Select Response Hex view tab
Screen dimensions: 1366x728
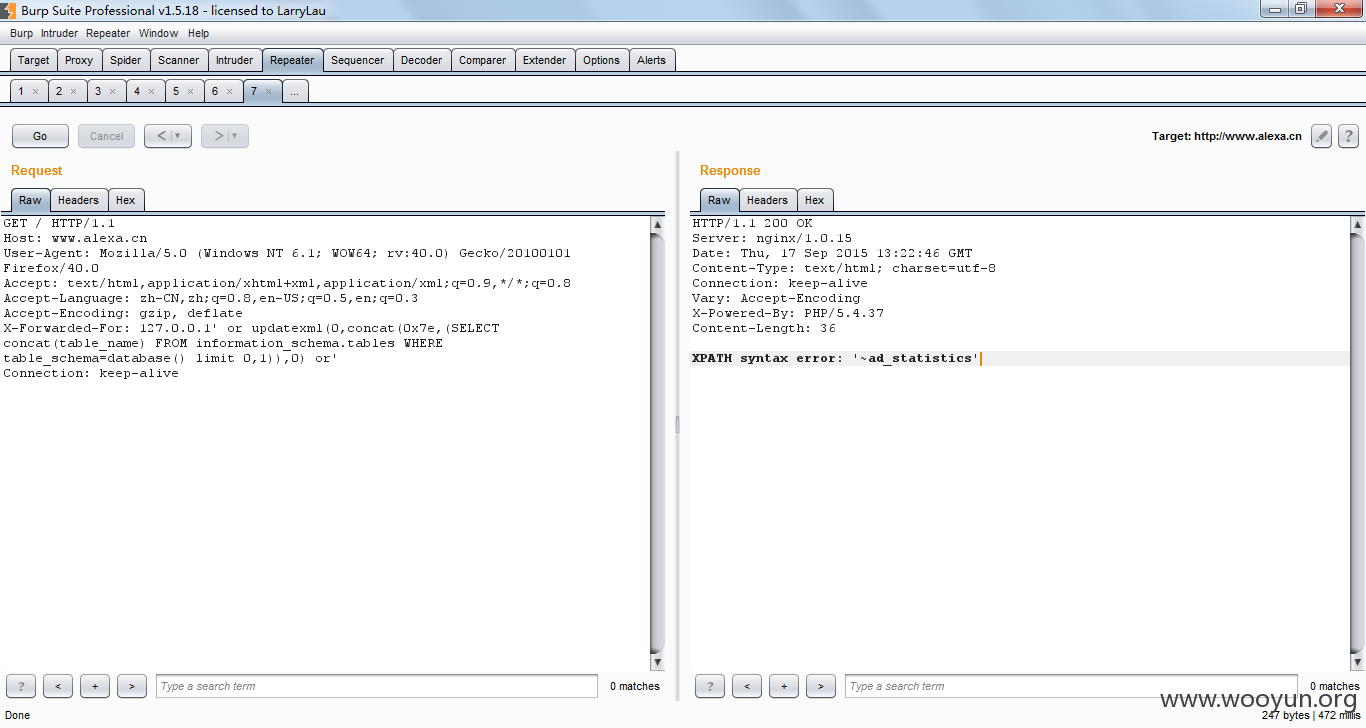tap(815, 200)
